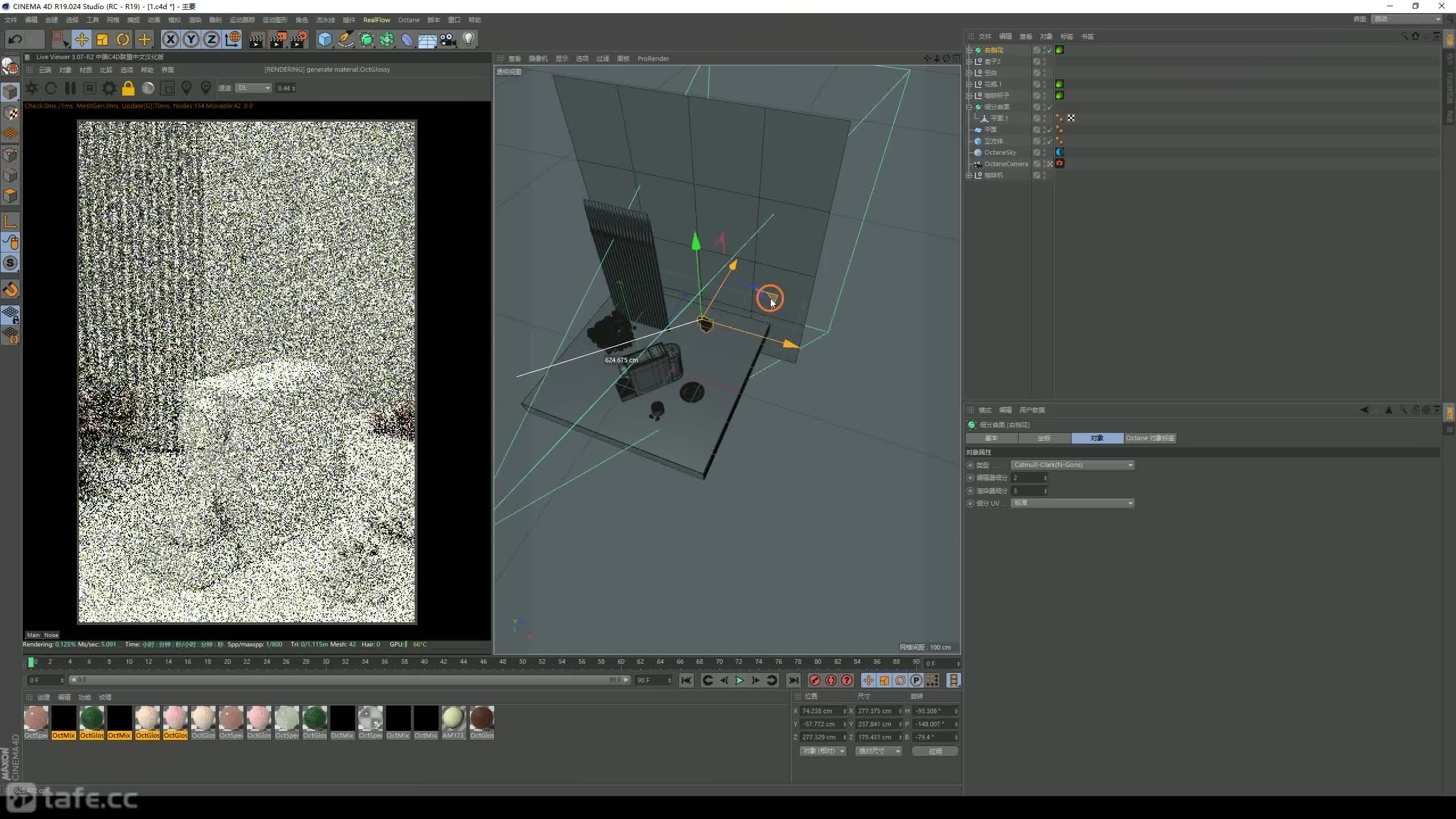The height and width of the screenshot is (819, 1456).
Task: Go to the start of animation
Action: coord(686,680)
